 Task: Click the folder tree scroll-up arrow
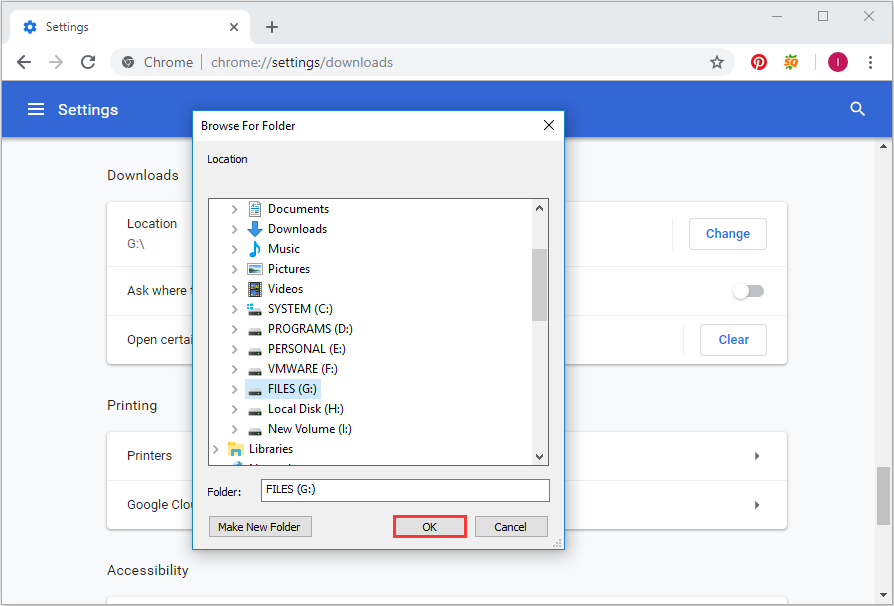pos(539,208)
